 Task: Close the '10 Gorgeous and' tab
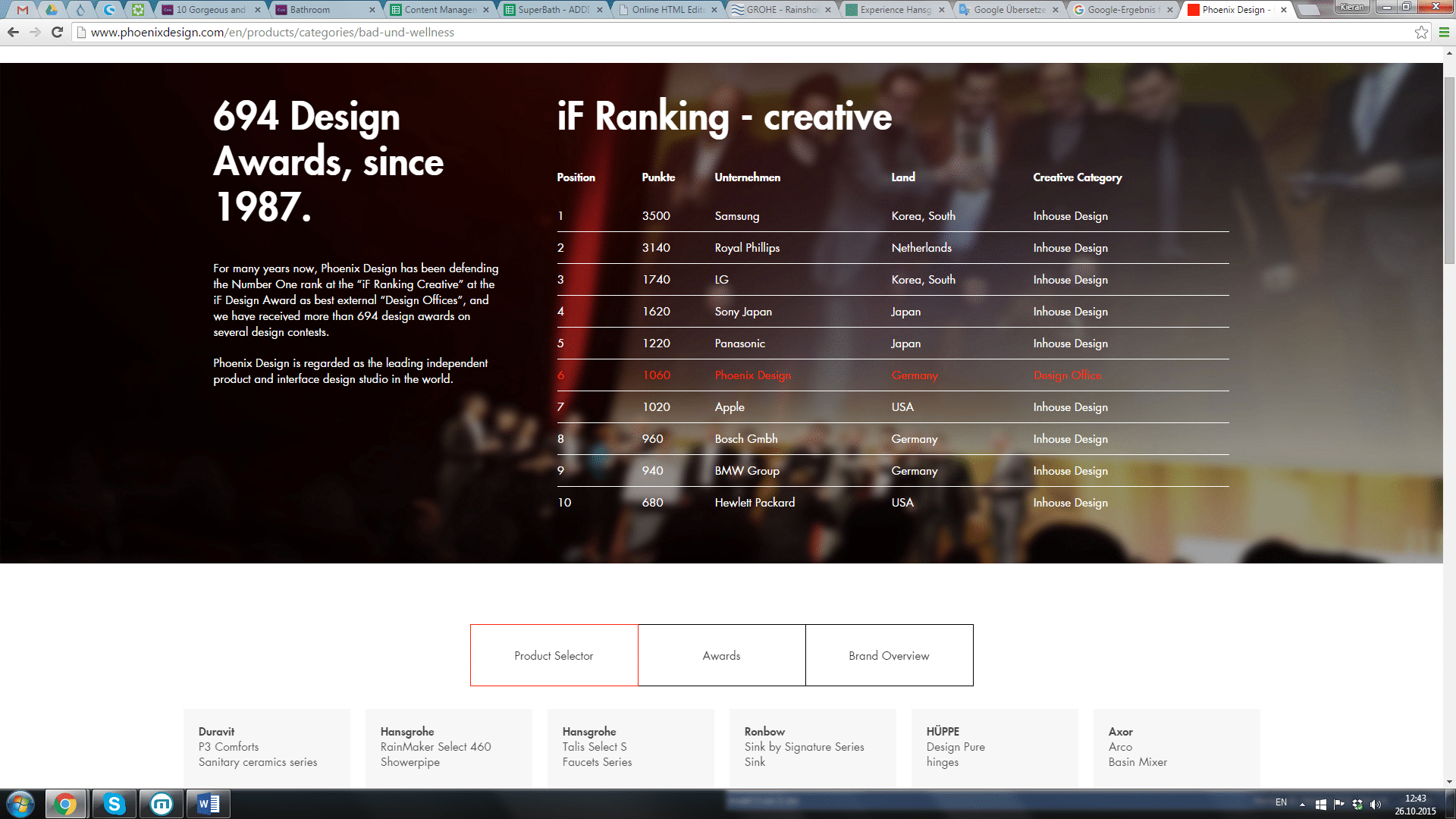tap(258, 10)
